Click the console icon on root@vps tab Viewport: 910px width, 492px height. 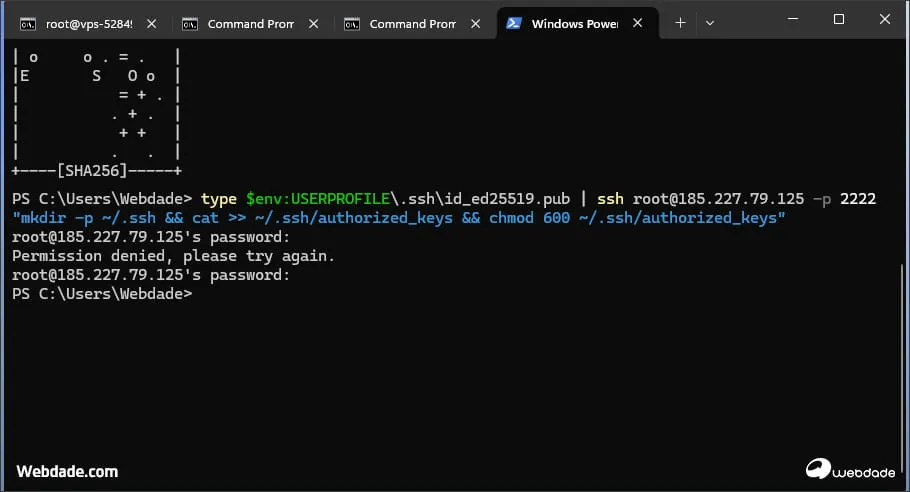[28, 23]
